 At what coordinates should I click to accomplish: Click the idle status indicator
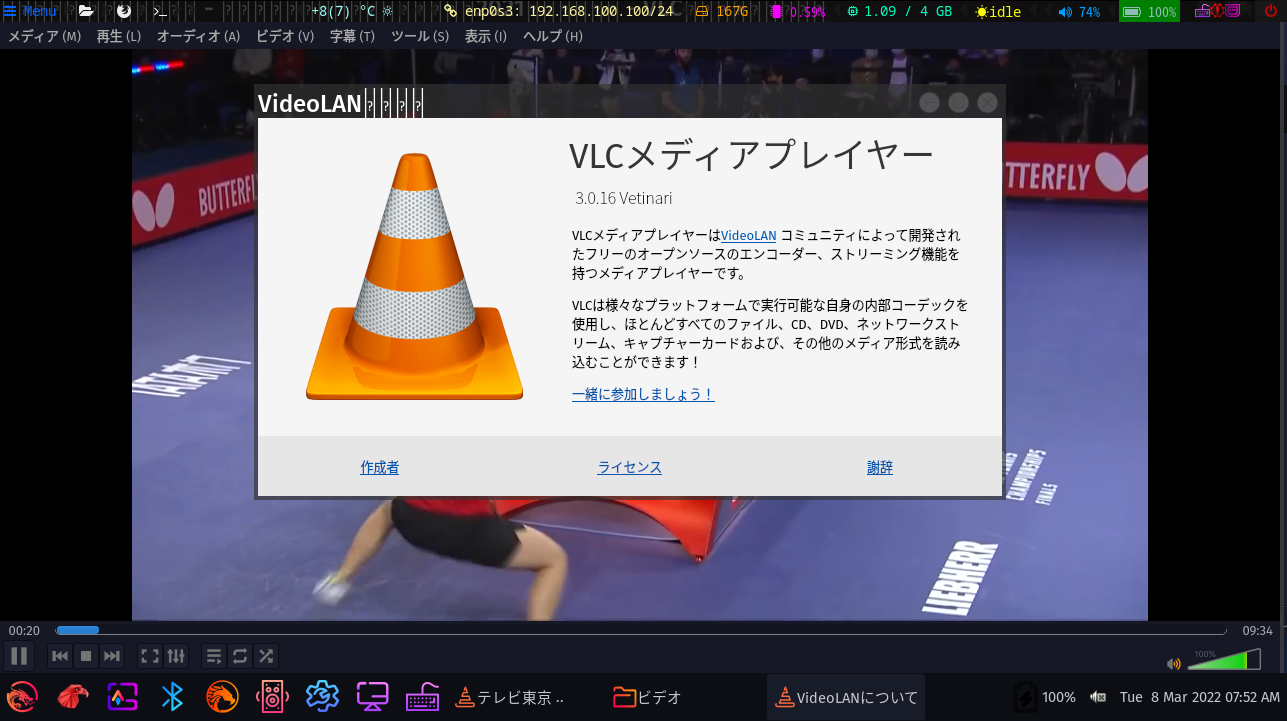998,12
